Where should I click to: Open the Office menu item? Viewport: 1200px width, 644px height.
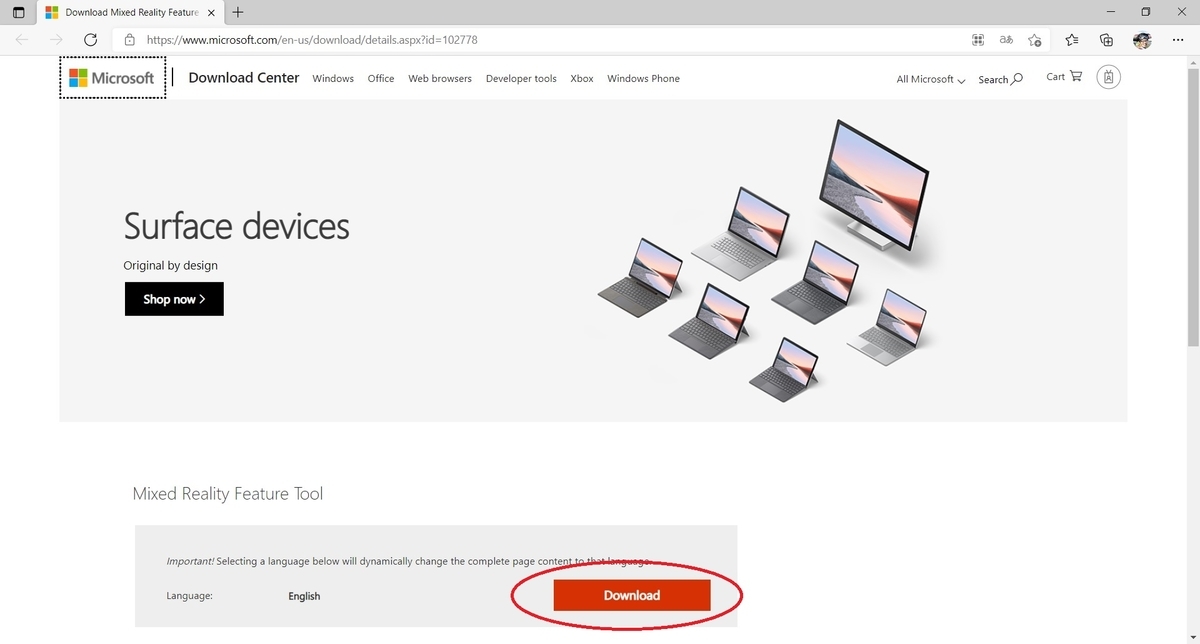(381, 78)
